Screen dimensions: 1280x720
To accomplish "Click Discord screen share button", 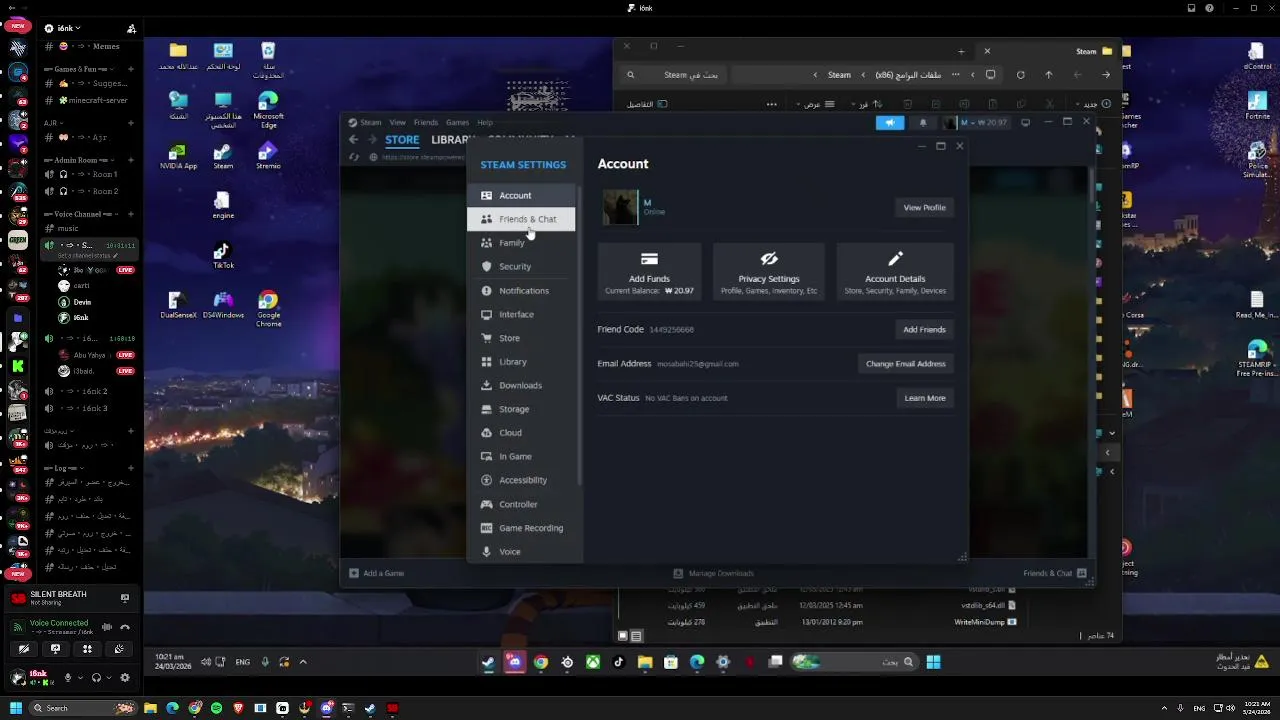I will pos(55,650).
